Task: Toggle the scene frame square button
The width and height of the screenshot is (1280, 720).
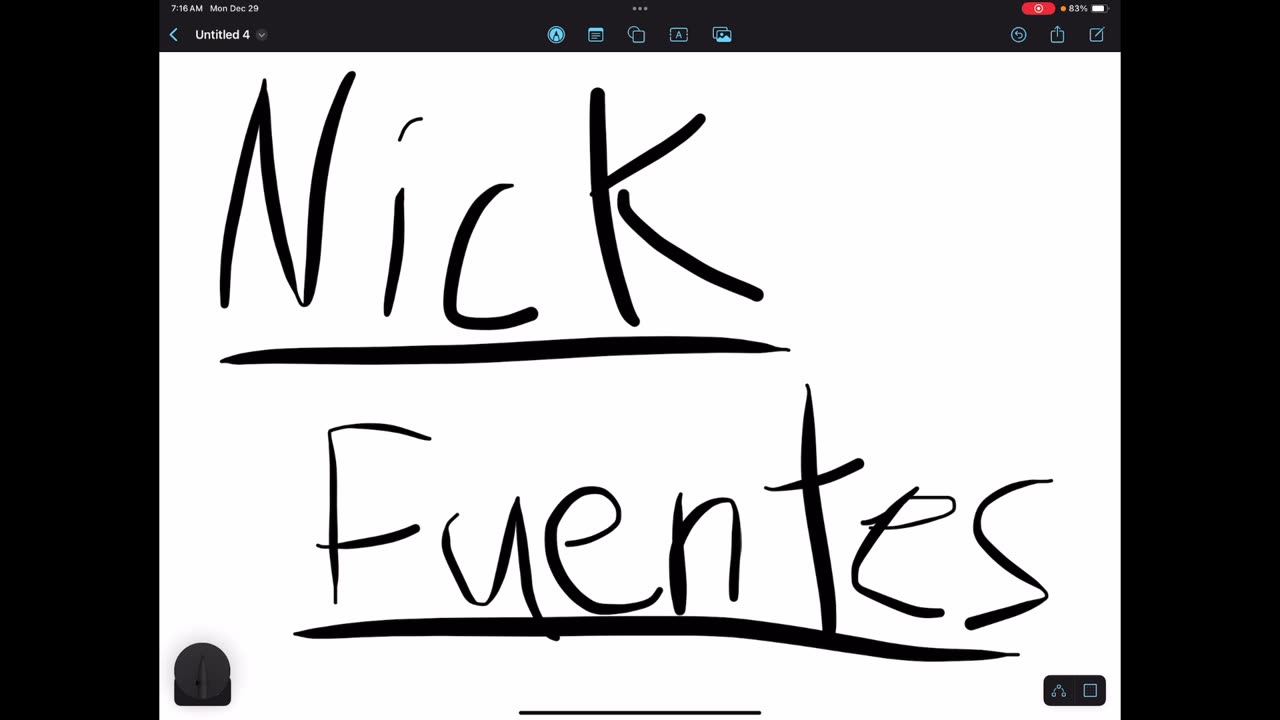Action: click(x=1090, y=691)
